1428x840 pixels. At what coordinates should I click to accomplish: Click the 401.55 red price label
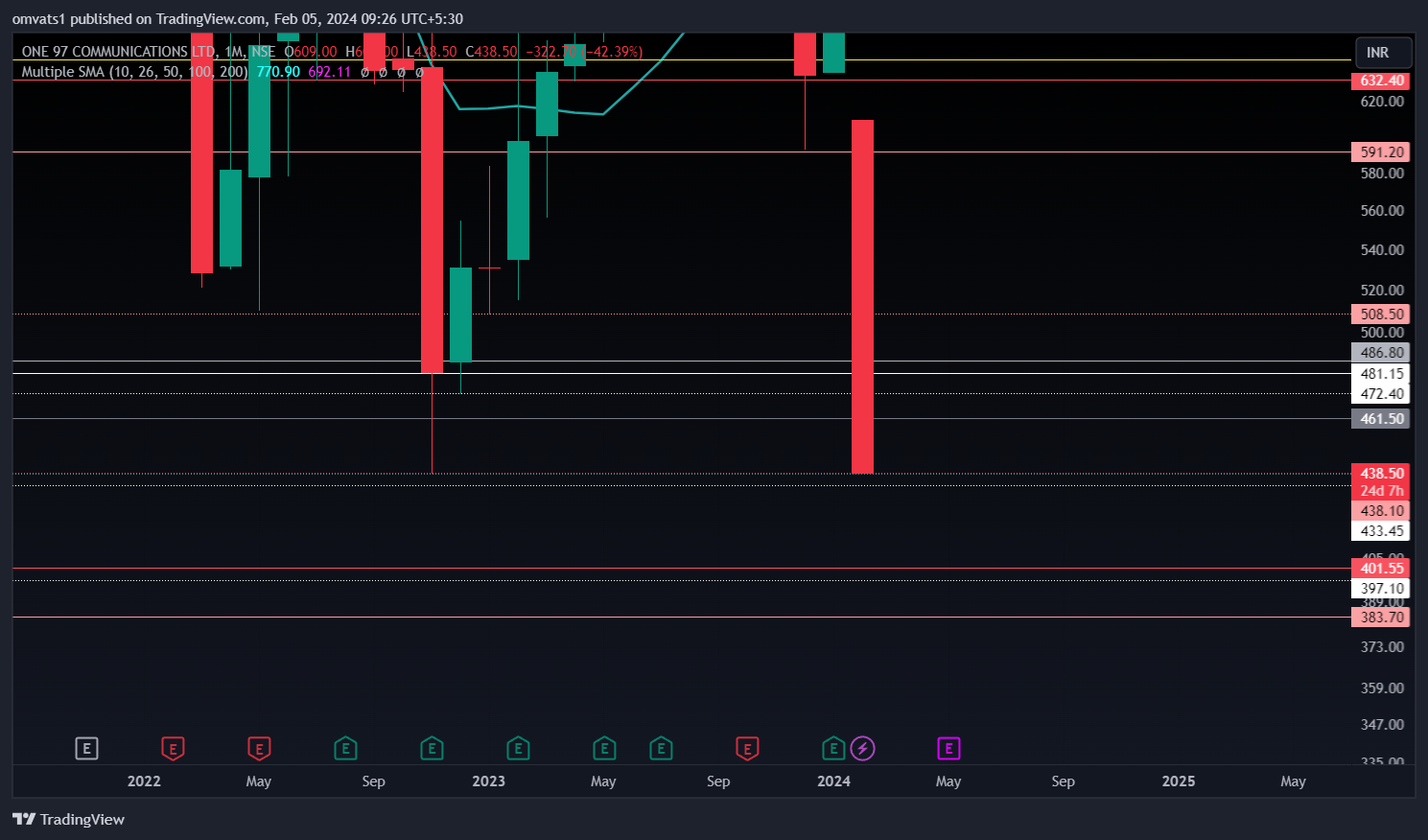(x=1381, y=569)
